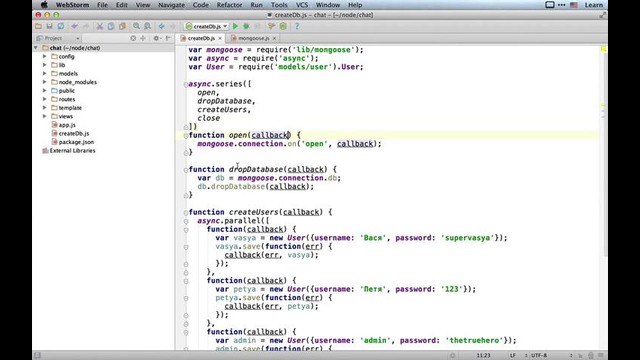The image size is (640, 360).
Task: Toggle tool window buttons at status bar left corner
Action: tap(37, 355)
